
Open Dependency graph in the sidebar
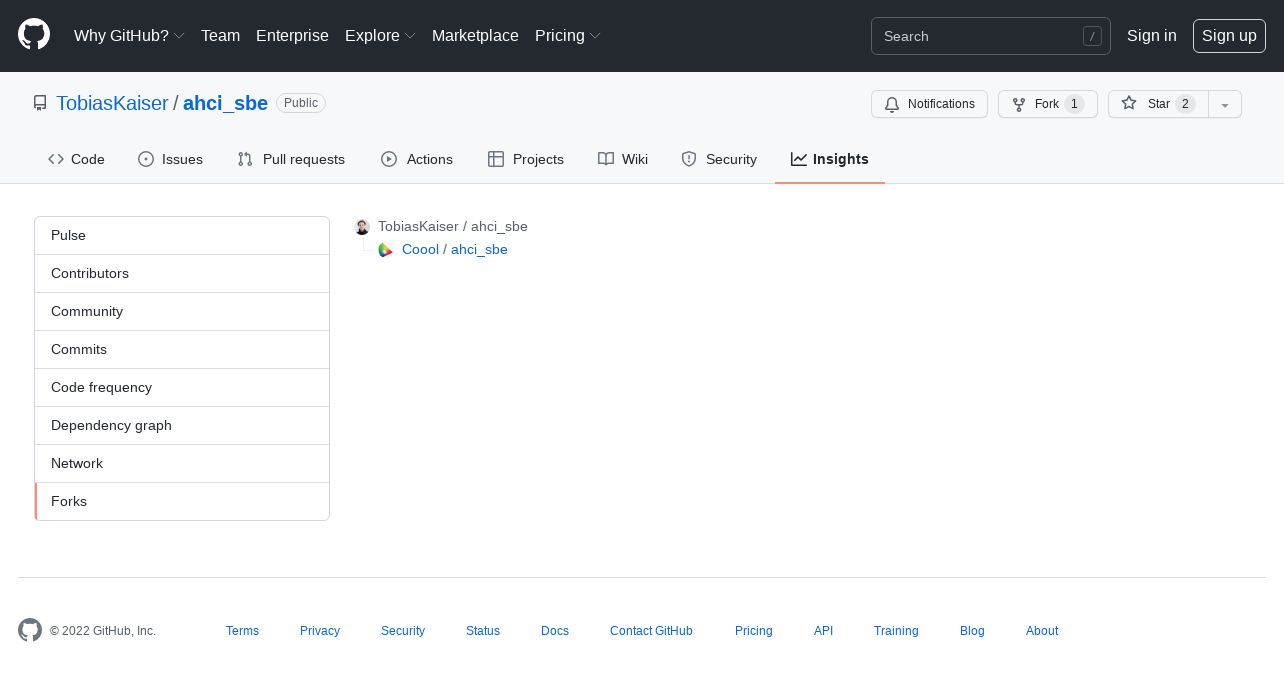[x=182, y=425]
